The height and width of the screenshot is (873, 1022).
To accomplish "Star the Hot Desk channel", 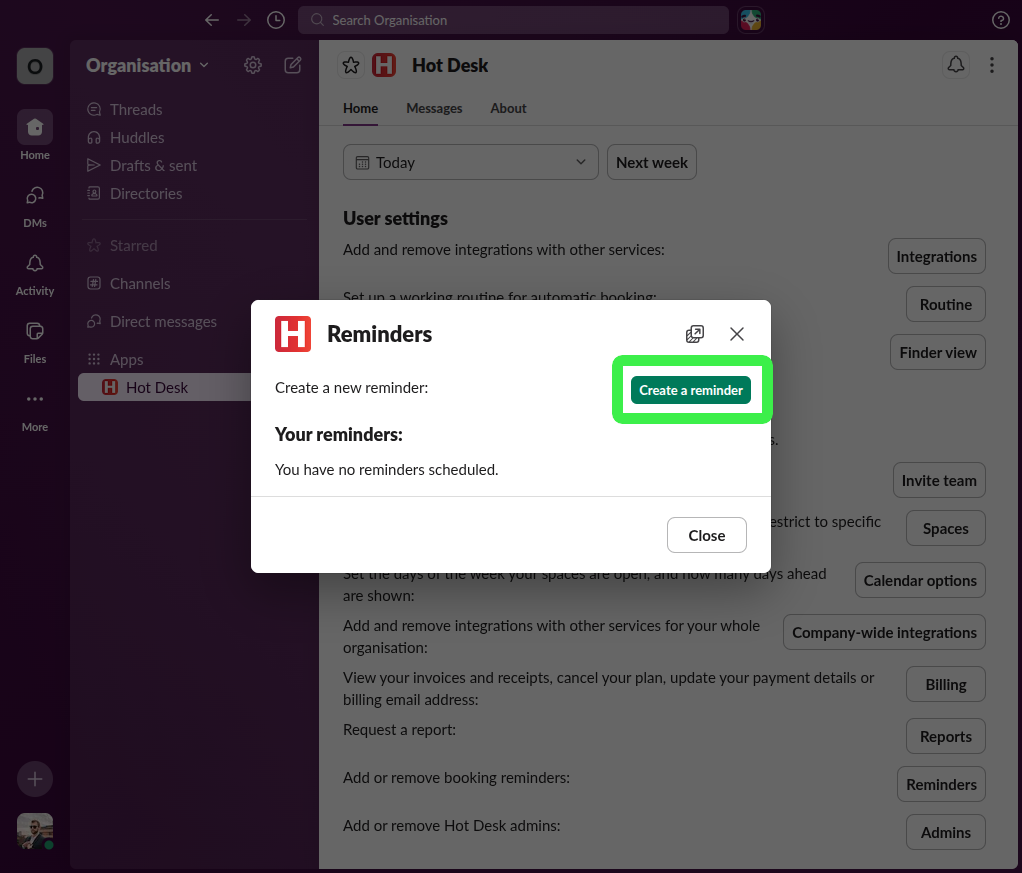I will point(350,64).
